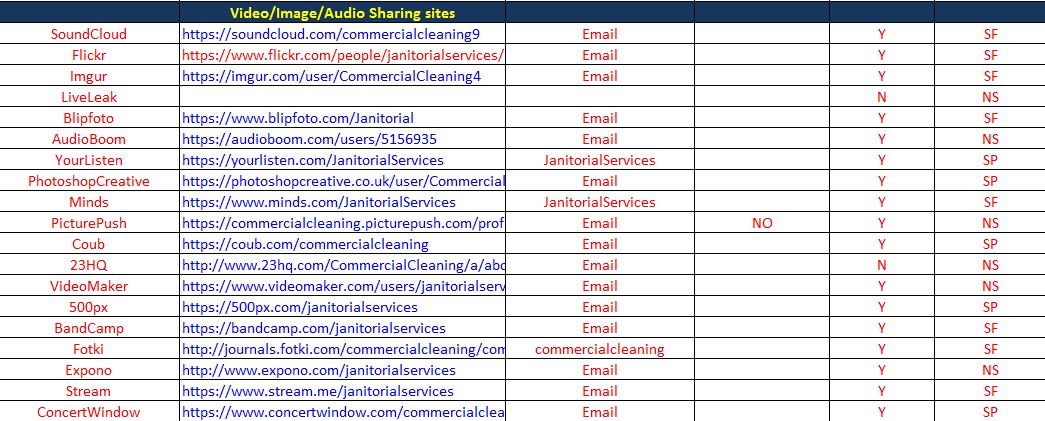Open the audioboom.com/users/5156935 link
The image size is (1045, 421).
point(309,139)
